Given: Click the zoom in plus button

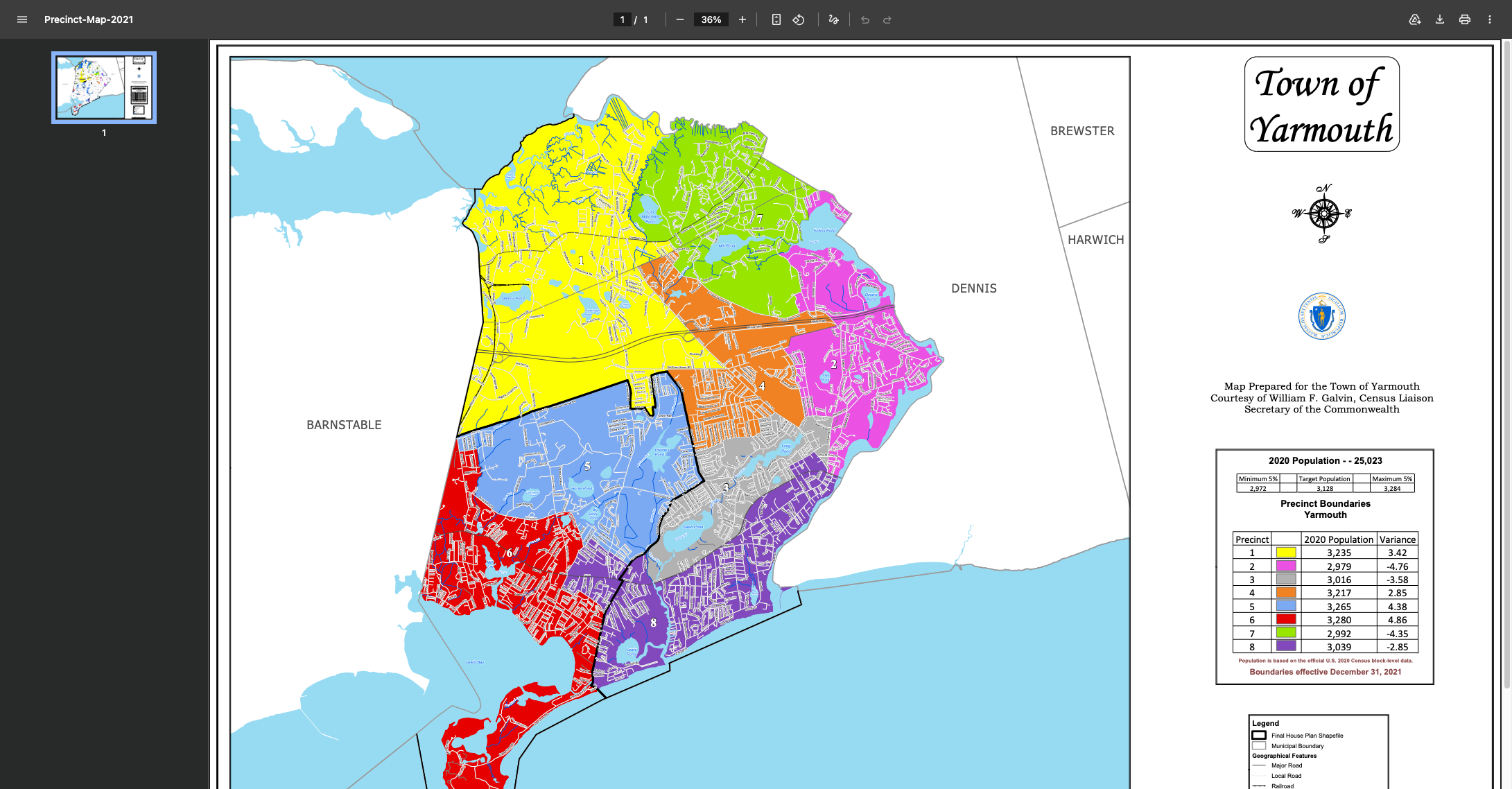Looking at the screenshot, I should point(742,19).
